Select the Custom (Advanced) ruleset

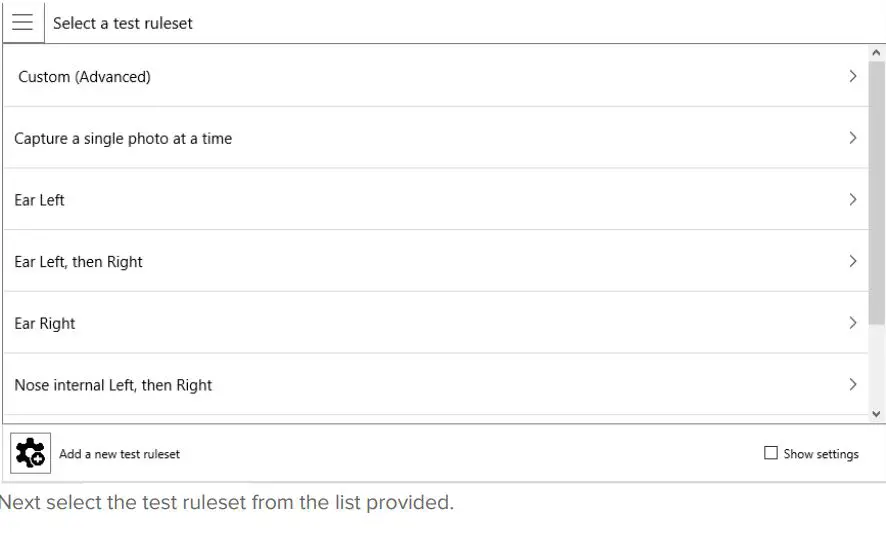click(85, 77)
